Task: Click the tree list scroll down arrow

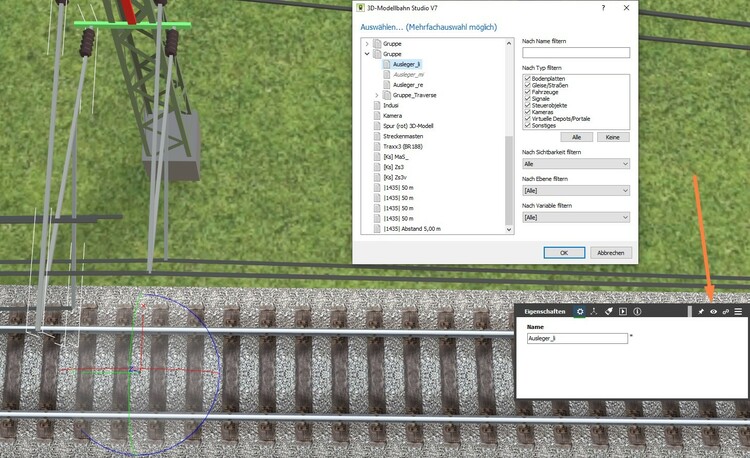Action: [509, 229]
